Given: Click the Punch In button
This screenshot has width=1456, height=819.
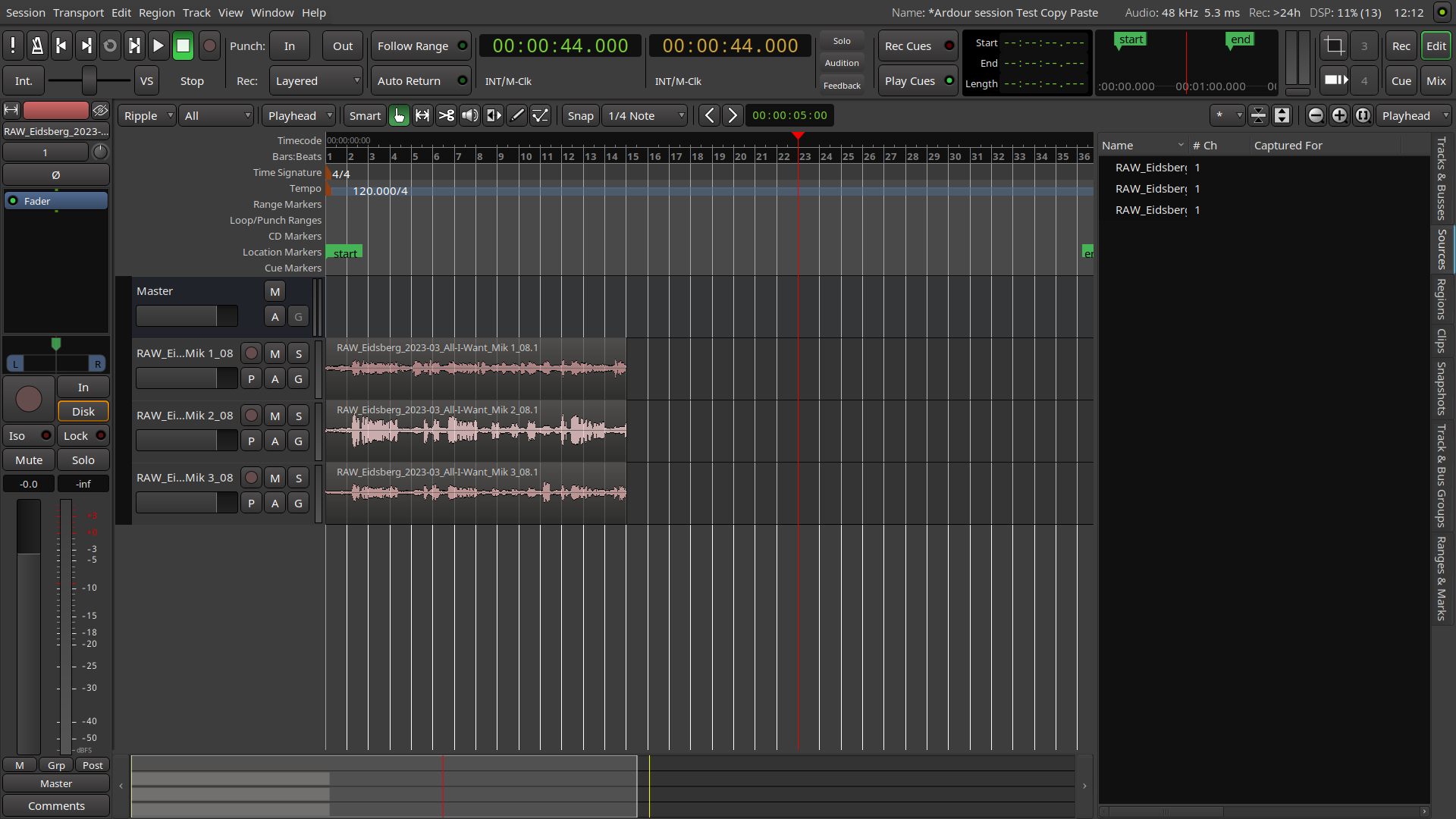Looking at the screenshot, I should (290, 46).
